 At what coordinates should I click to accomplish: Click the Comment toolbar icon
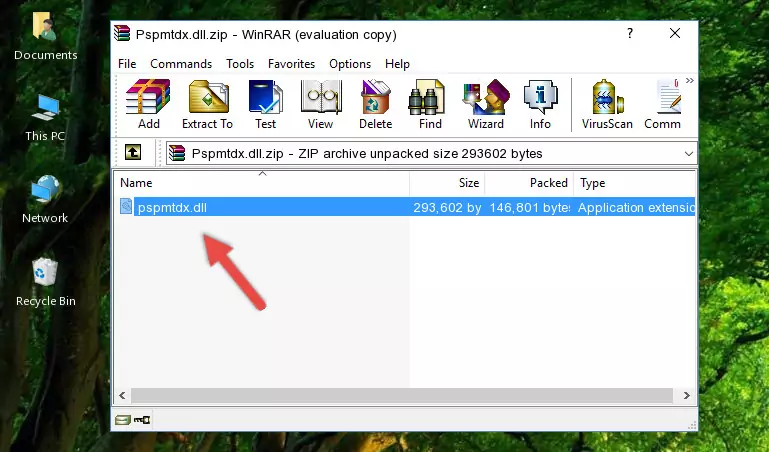(663, 104)
